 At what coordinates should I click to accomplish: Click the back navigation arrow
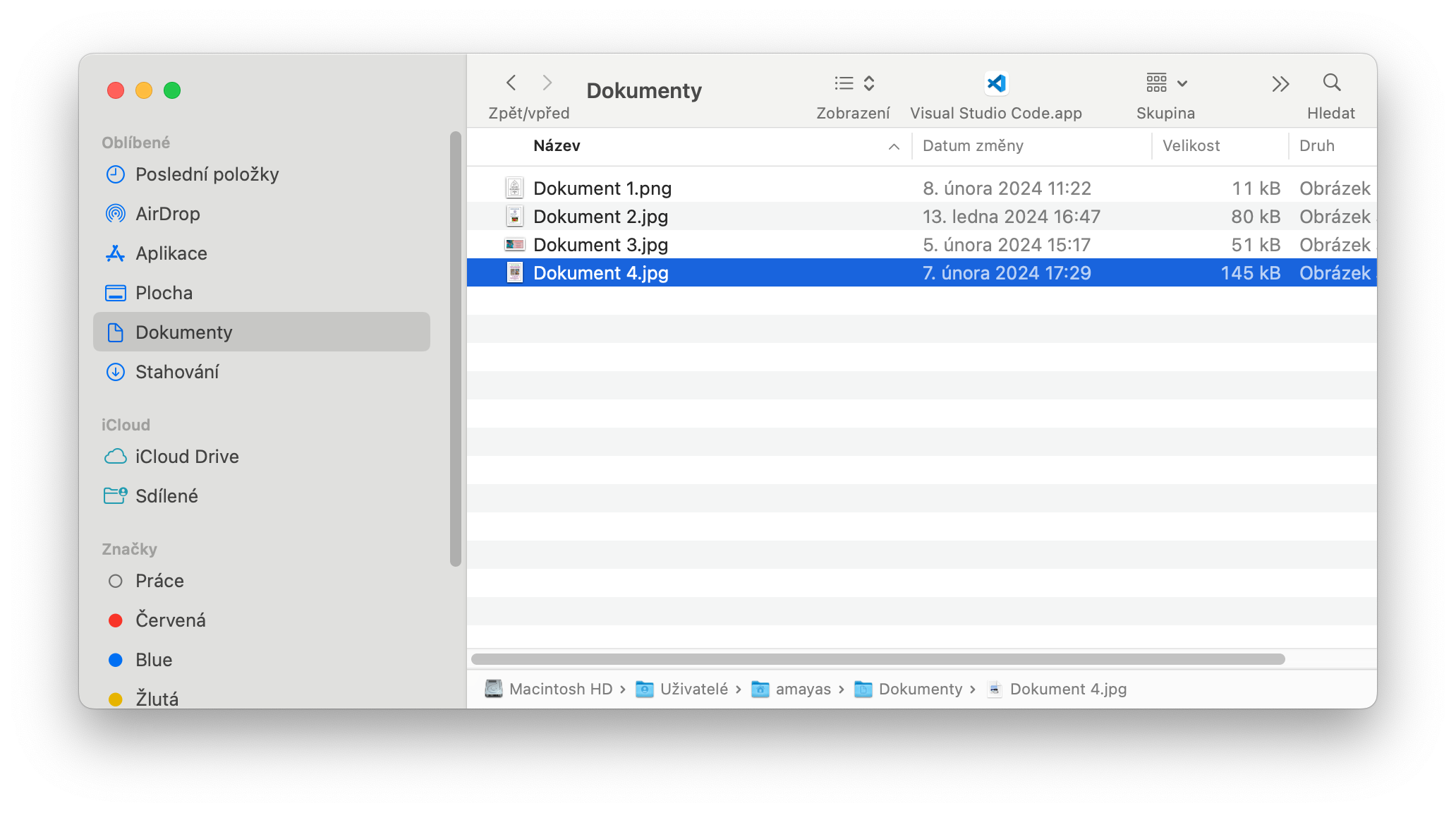(x=511, y=83)
